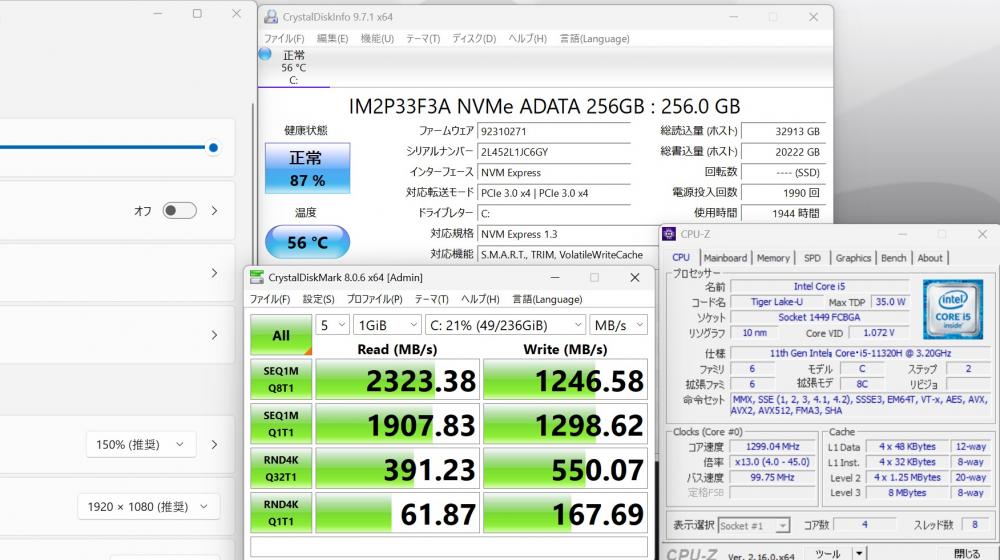Switch to the About tab in CPU-Z
The width and height of the screenshot is (1000, 560).
pos(930,258)
